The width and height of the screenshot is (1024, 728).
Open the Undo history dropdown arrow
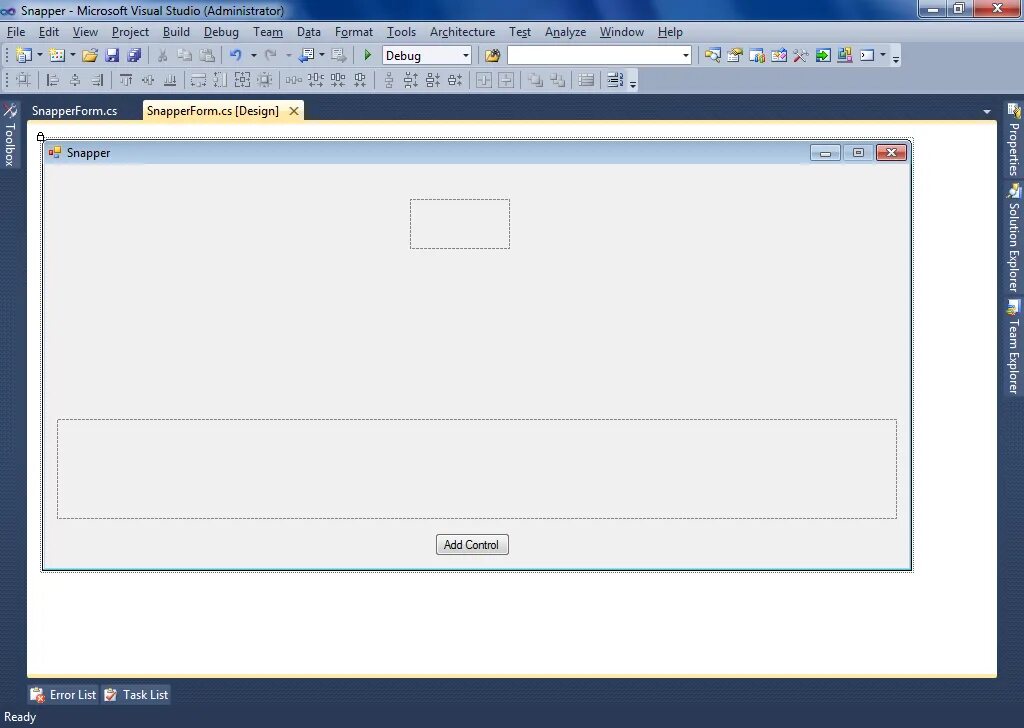(253, 55)
